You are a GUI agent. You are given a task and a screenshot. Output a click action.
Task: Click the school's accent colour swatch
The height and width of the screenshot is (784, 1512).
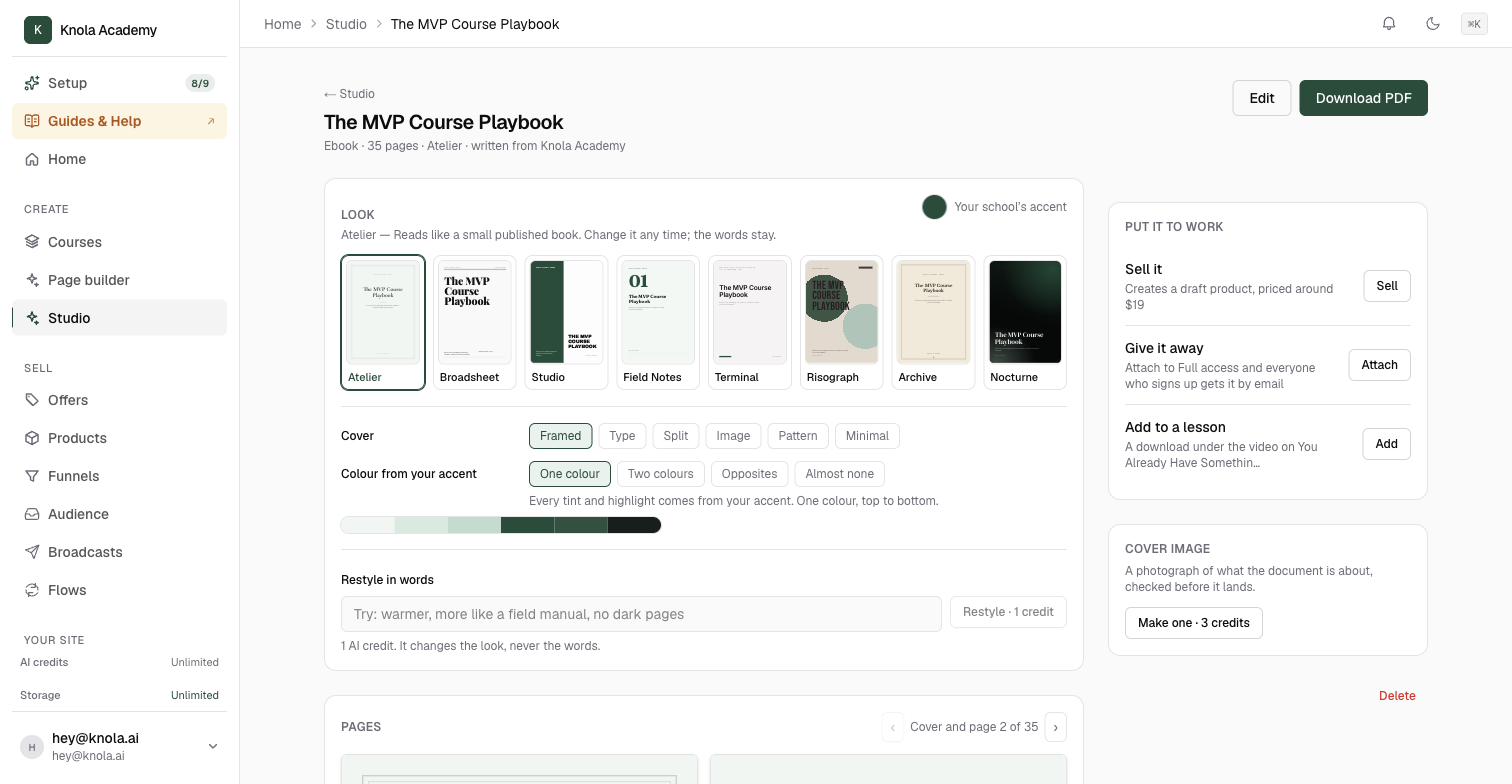(x=934, y=207)
